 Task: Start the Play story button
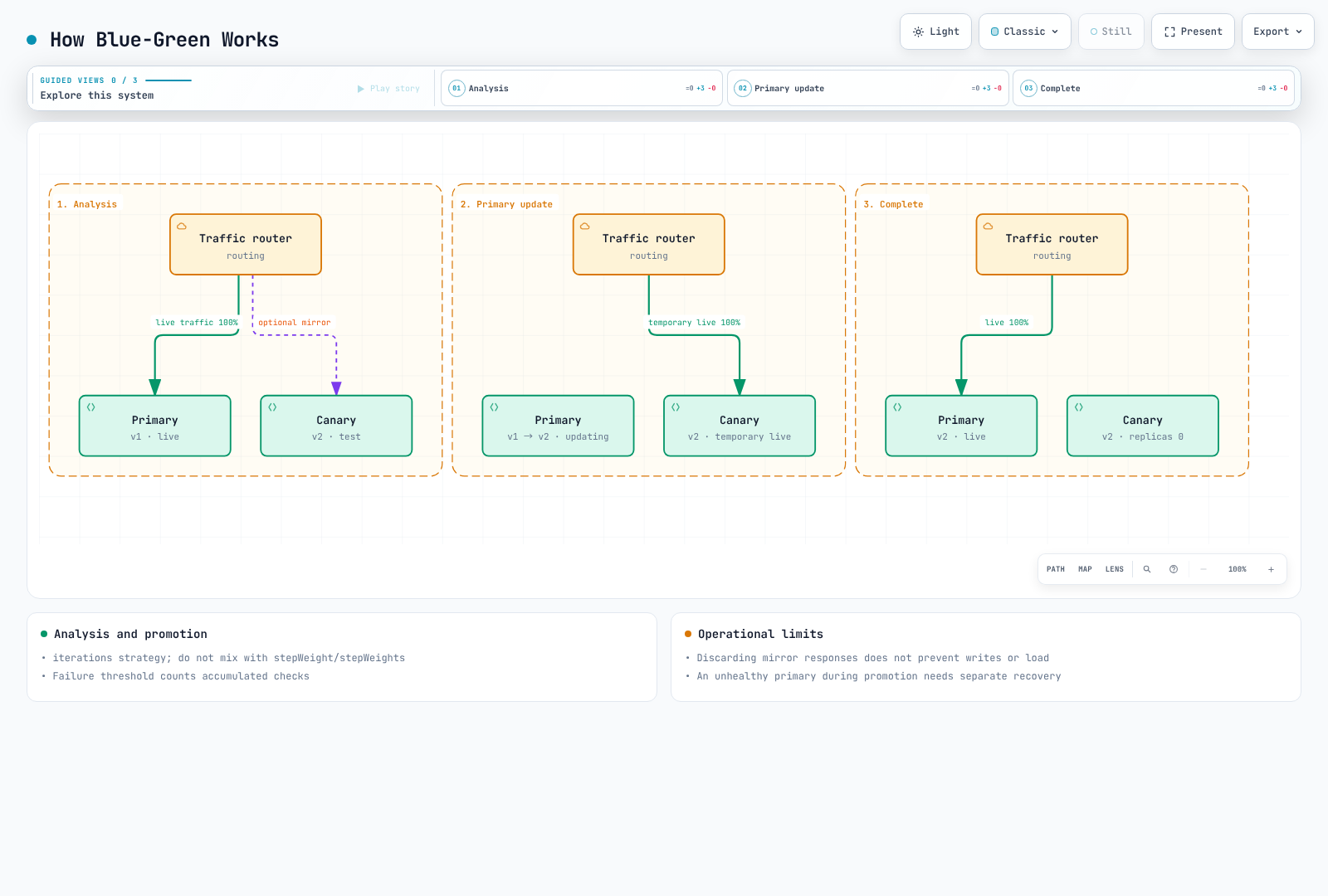pos(388,89)
